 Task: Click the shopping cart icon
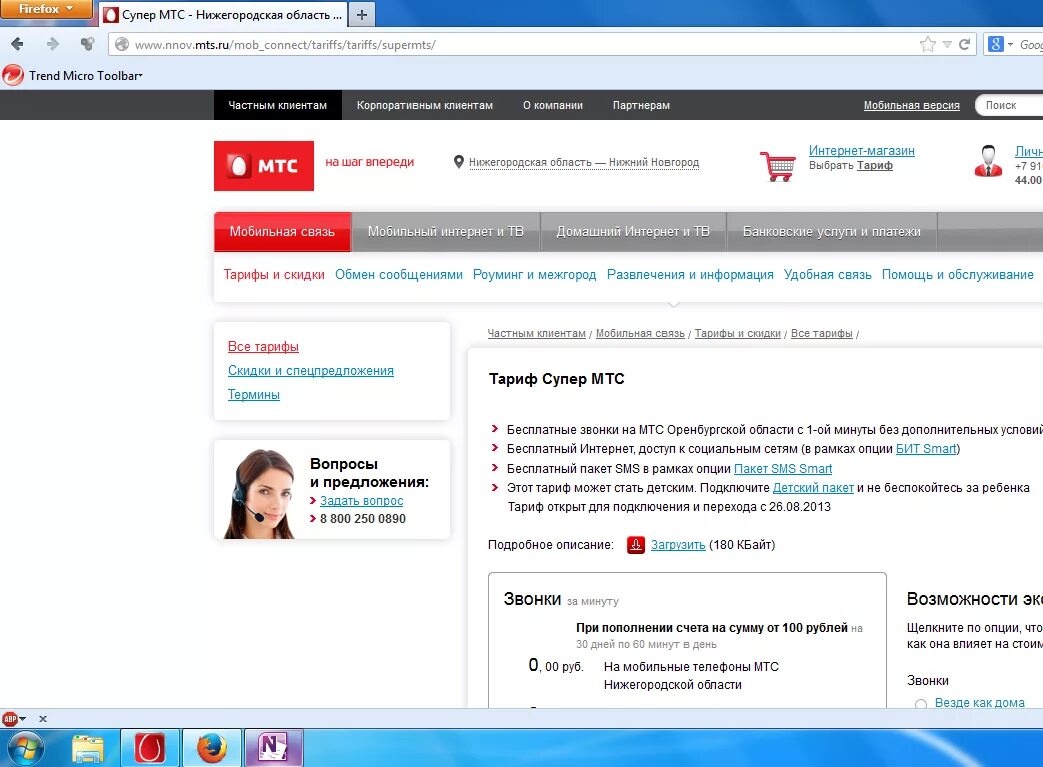(778, 166)
